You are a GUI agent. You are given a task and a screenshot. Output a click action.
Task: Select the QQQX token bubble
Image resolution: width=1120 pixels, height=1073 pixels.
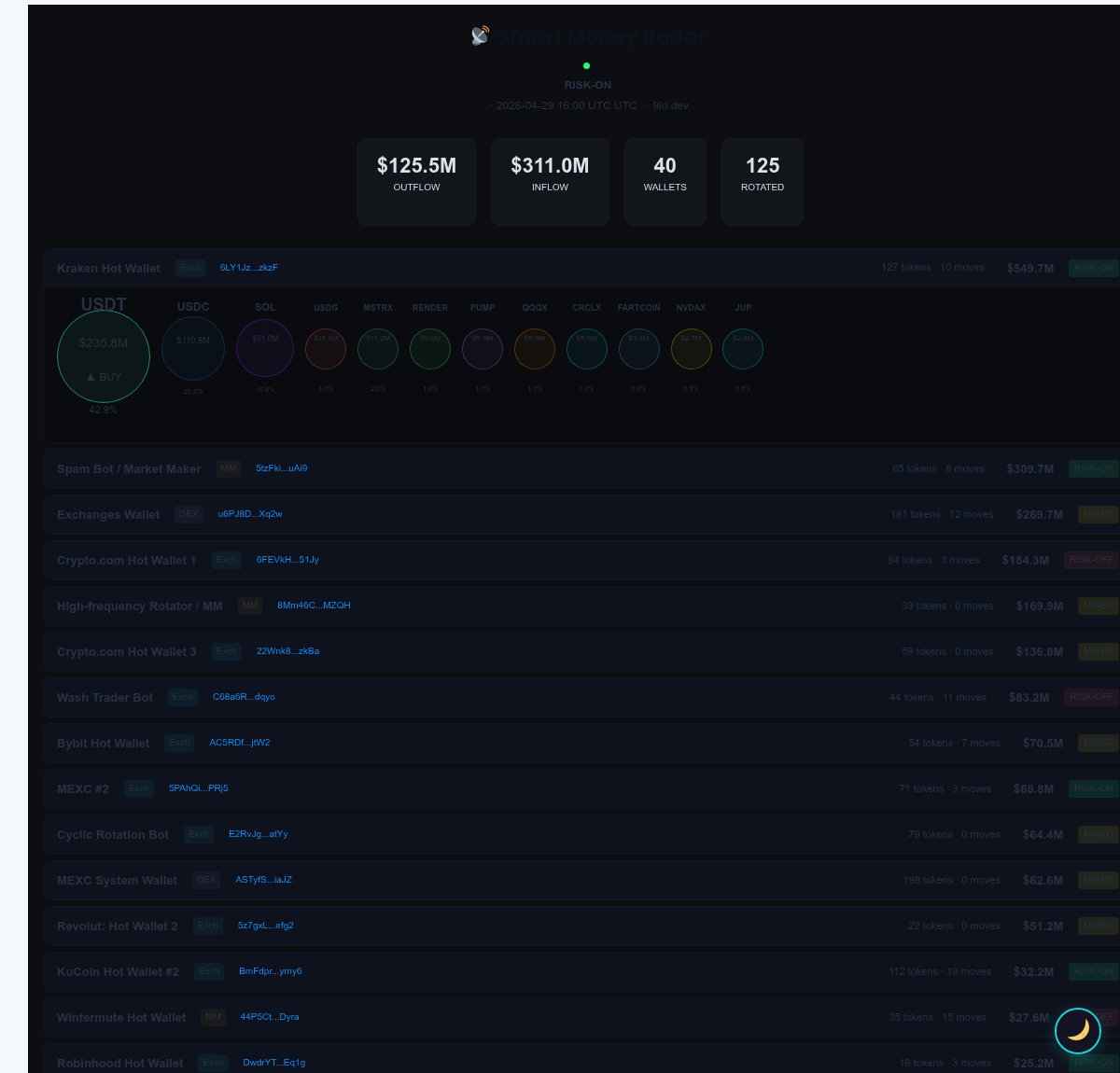[535, 349]
